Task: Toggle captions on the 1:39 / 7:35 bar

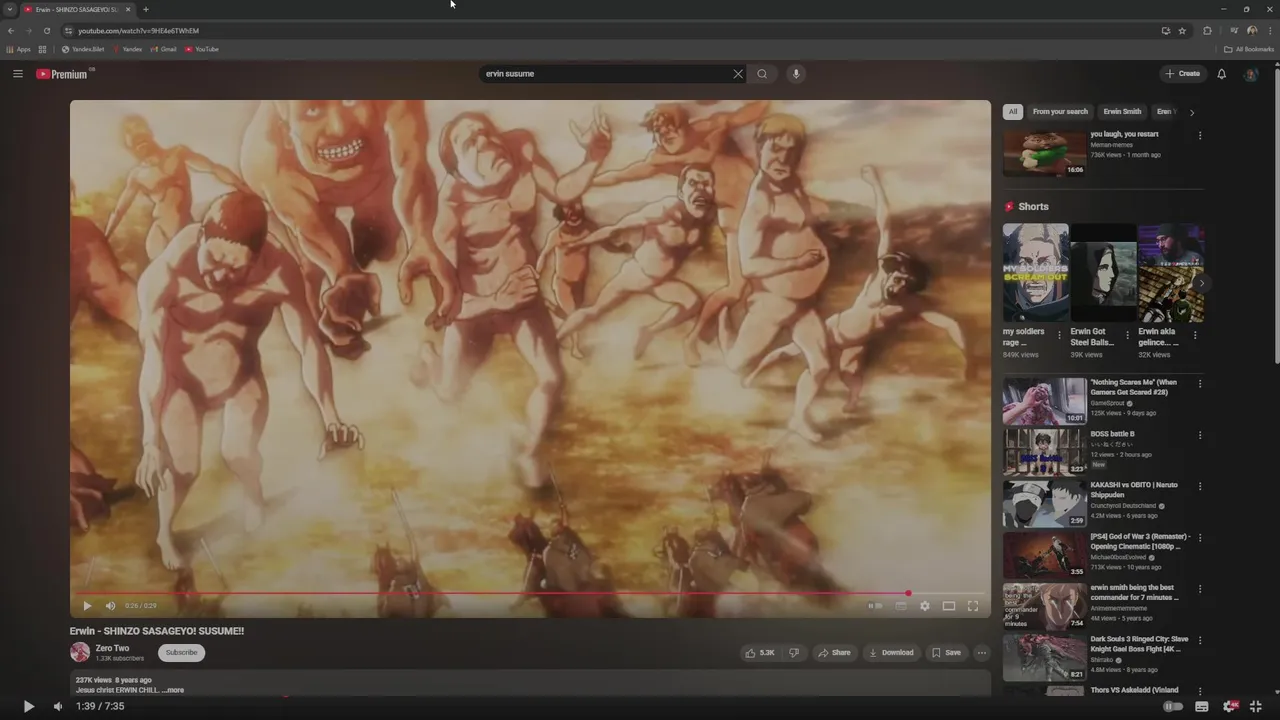Action: tap(1202, 706)
